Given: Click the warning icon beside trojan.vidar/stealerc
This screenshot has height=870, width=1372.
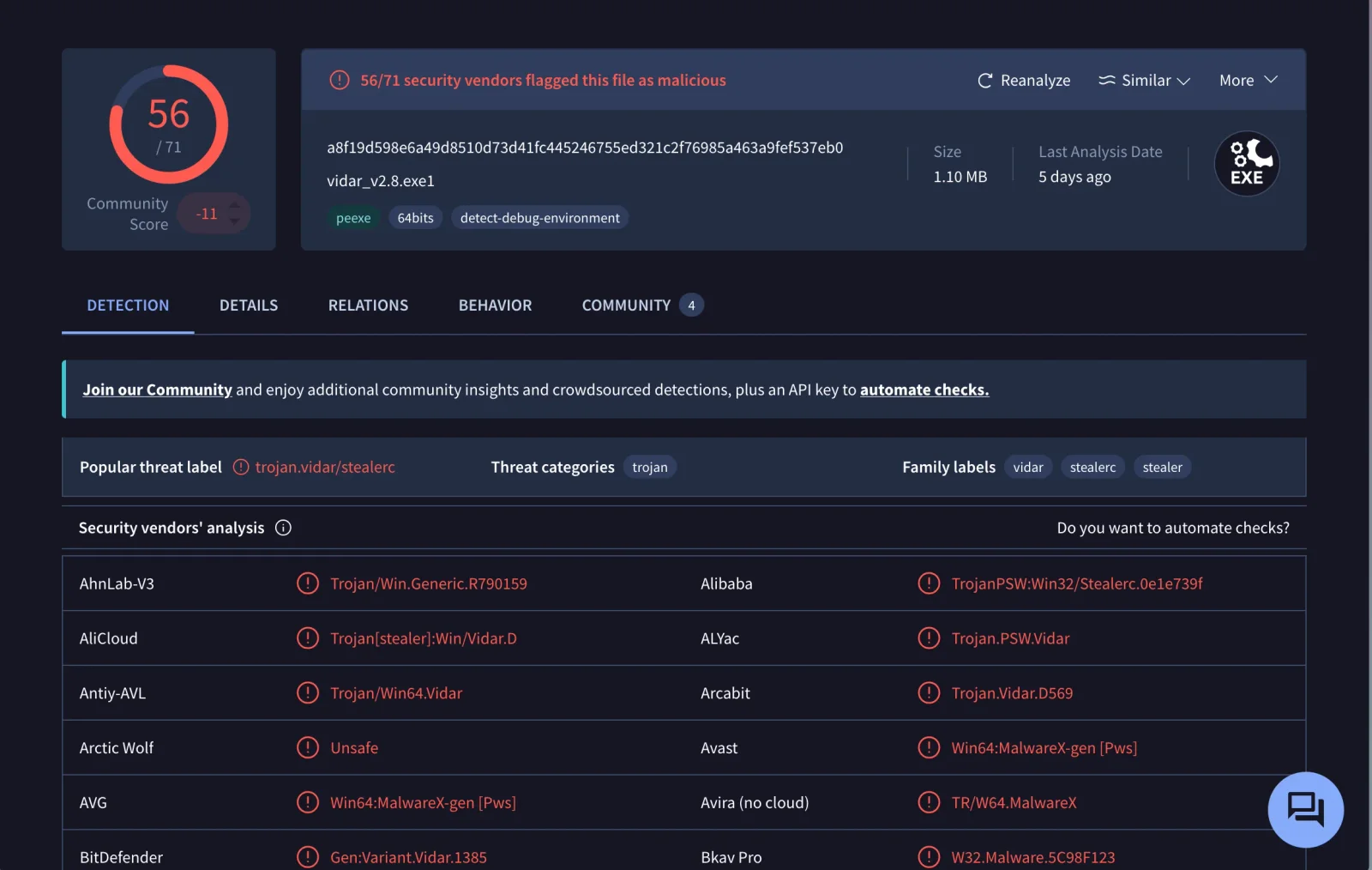Looking at the screenshot, I should coord(241,468).
